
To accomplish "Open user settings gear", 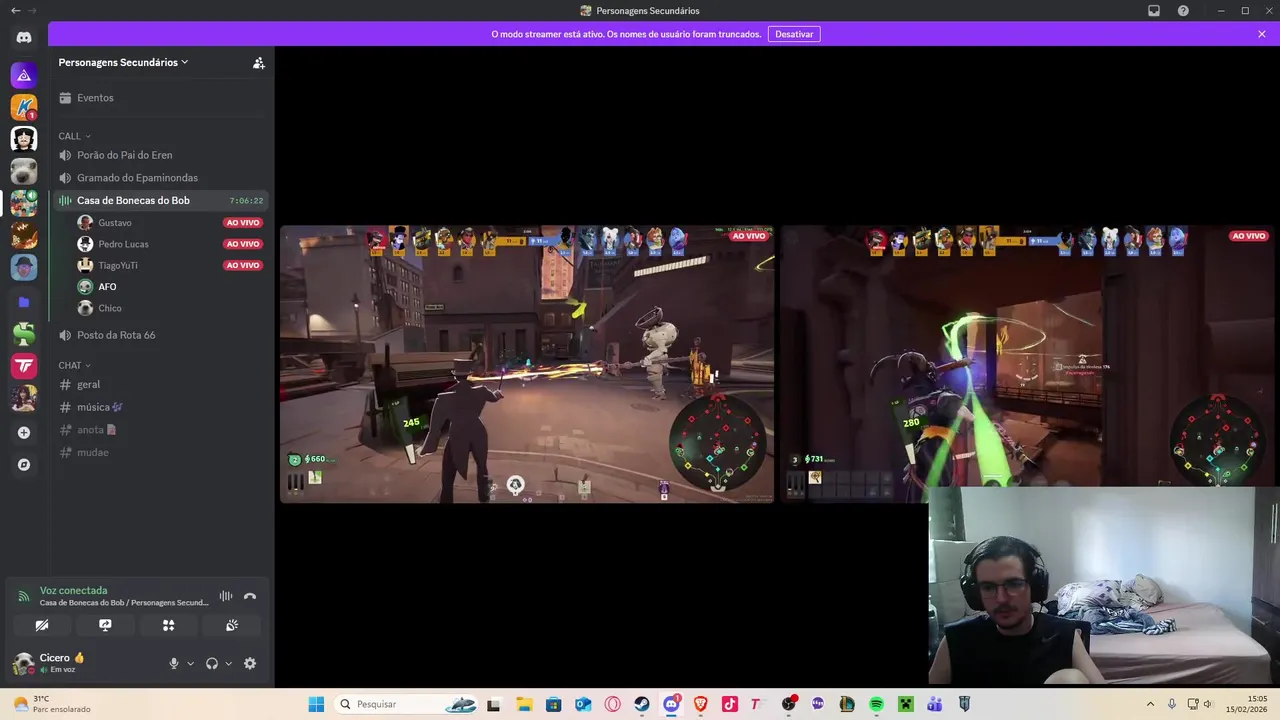I will pos(250,663).
